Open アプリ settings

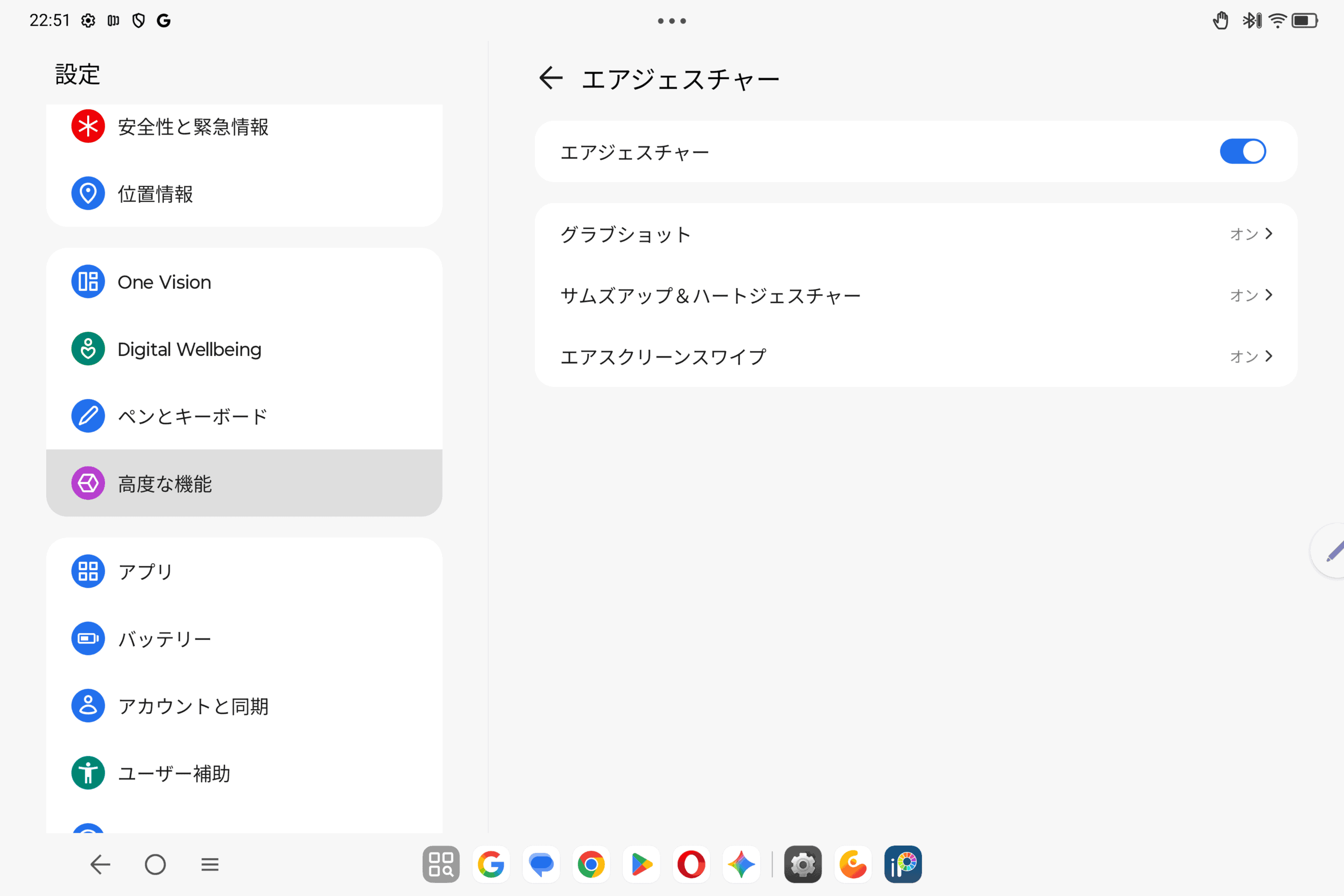coord(244,572)
